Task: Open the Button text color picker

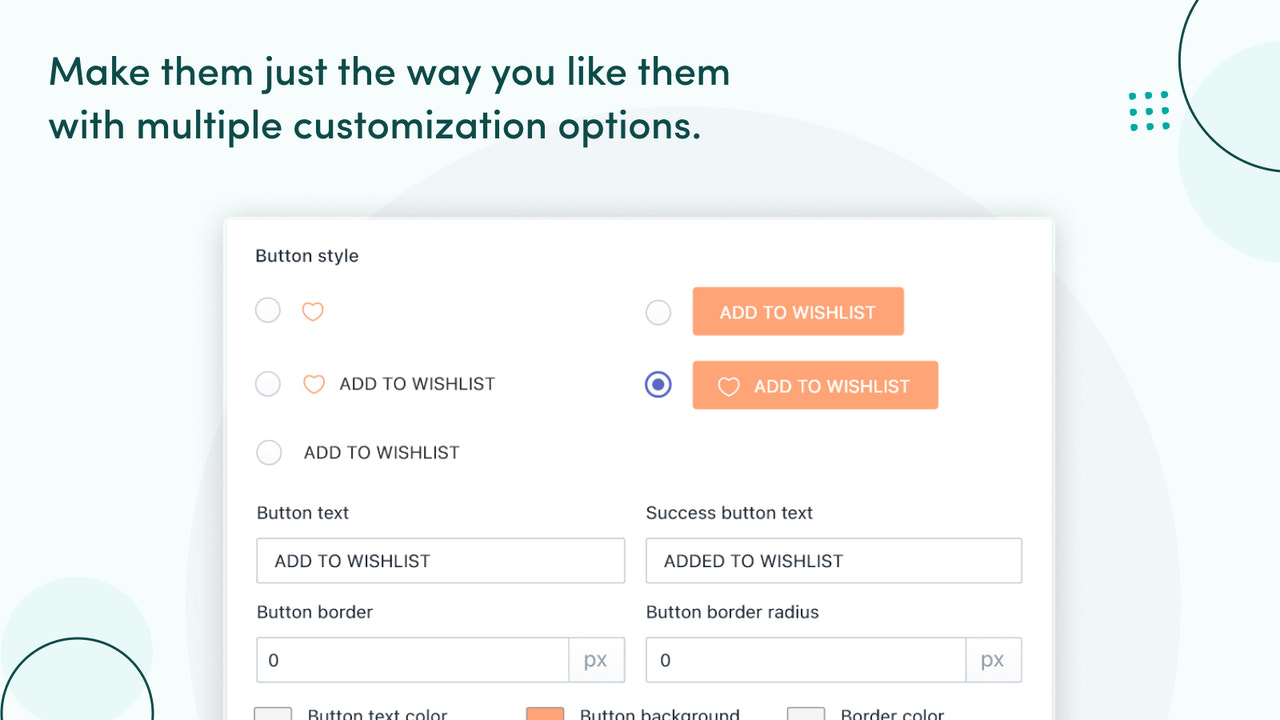Action: pos(273,714)
